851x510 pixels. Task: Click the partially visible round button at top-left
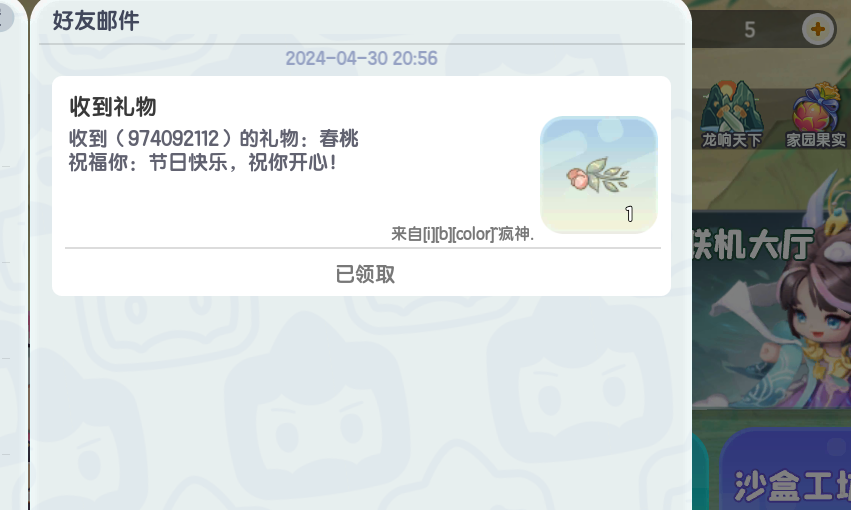[x=5, y=16]
